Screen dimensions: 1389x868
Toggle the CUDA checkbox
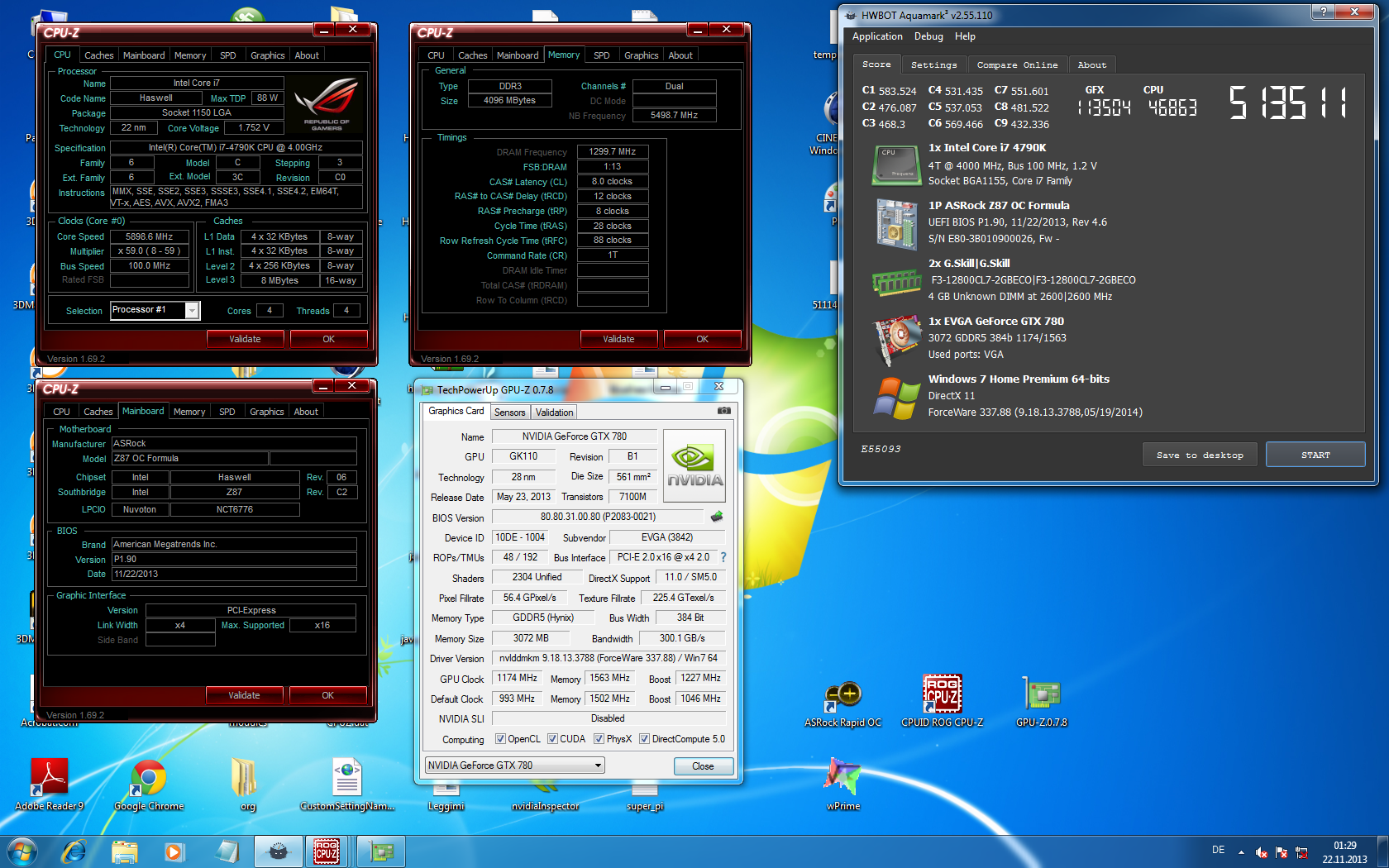pos(552,739)
